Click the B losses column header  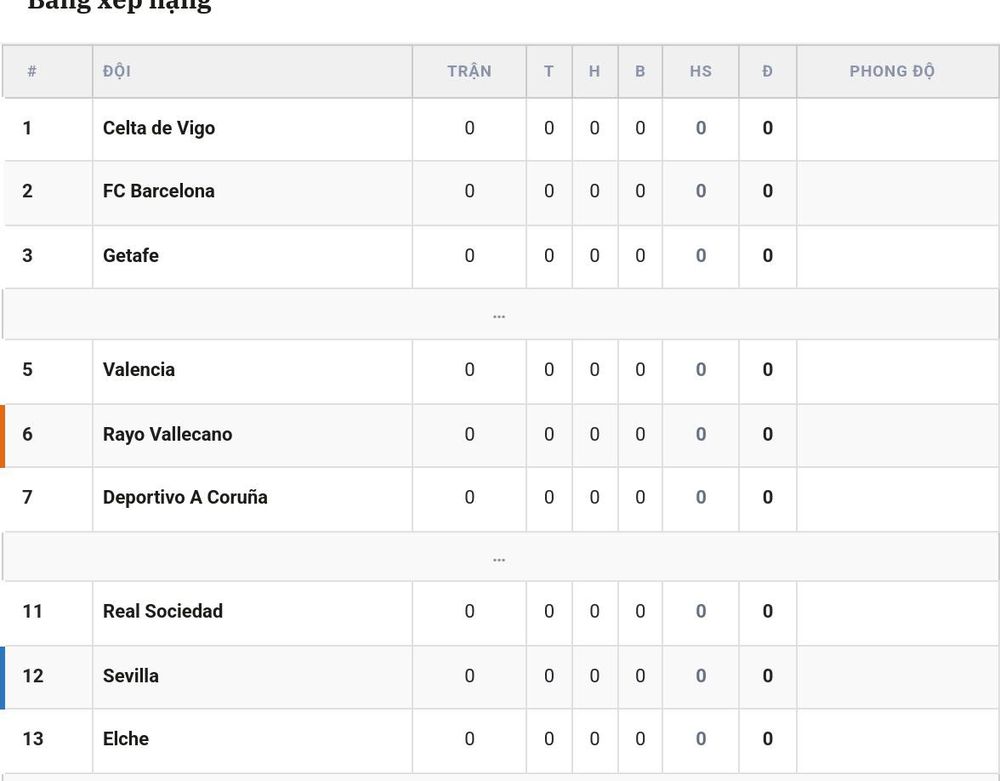(x=640, y=71)
